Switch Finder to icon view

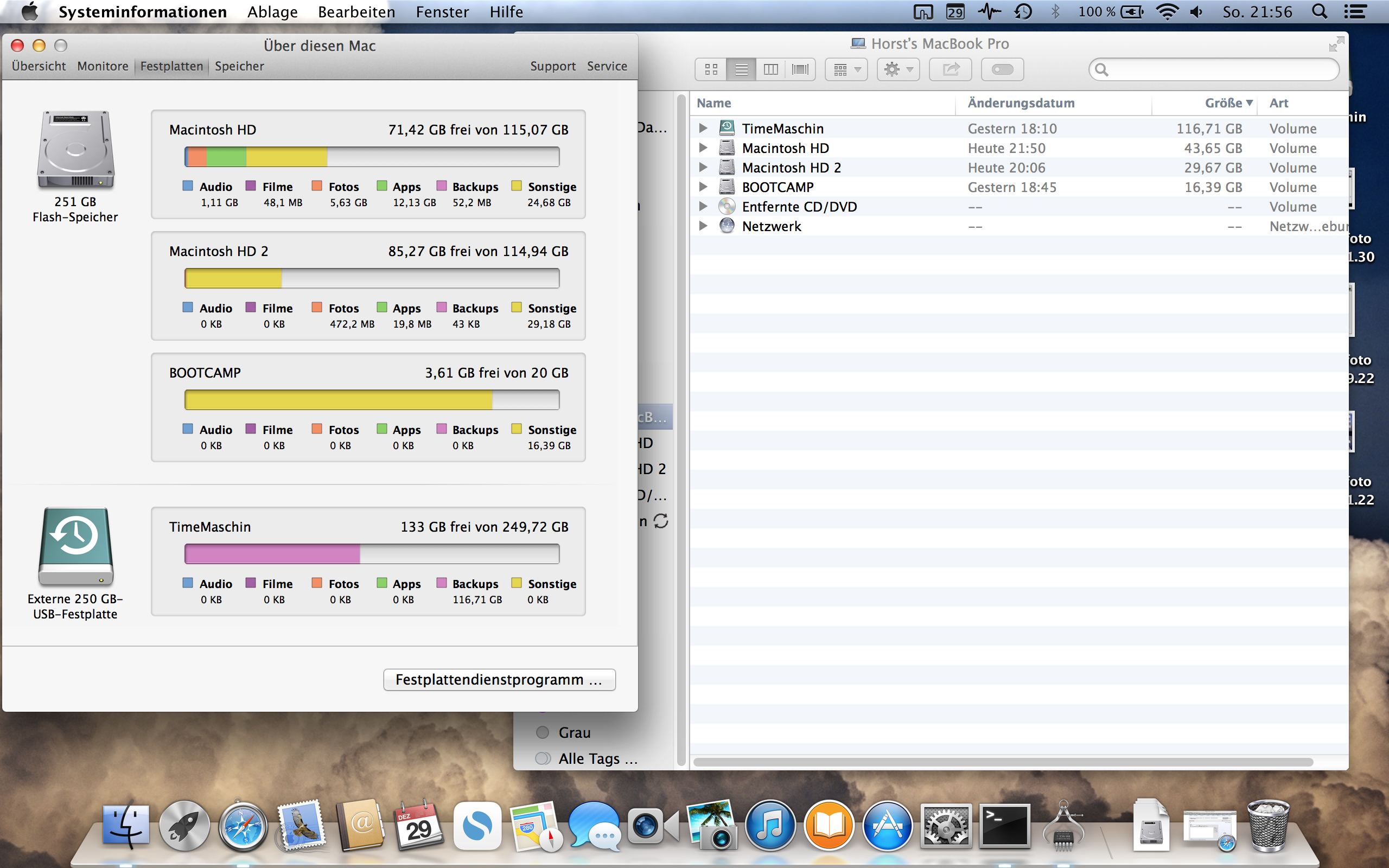[711, 69]
